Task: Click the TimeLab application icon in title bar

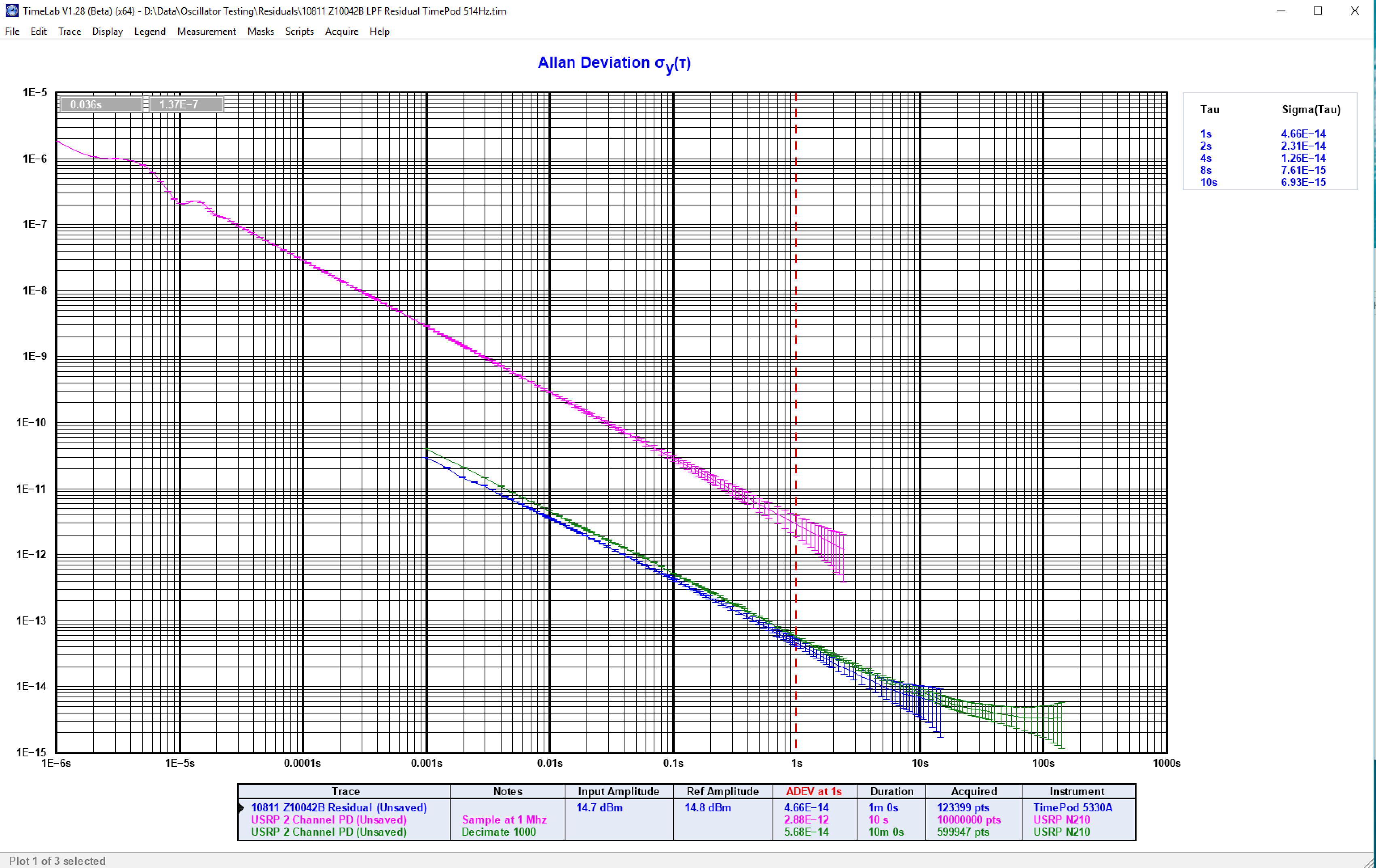Action: pos(11,11)
